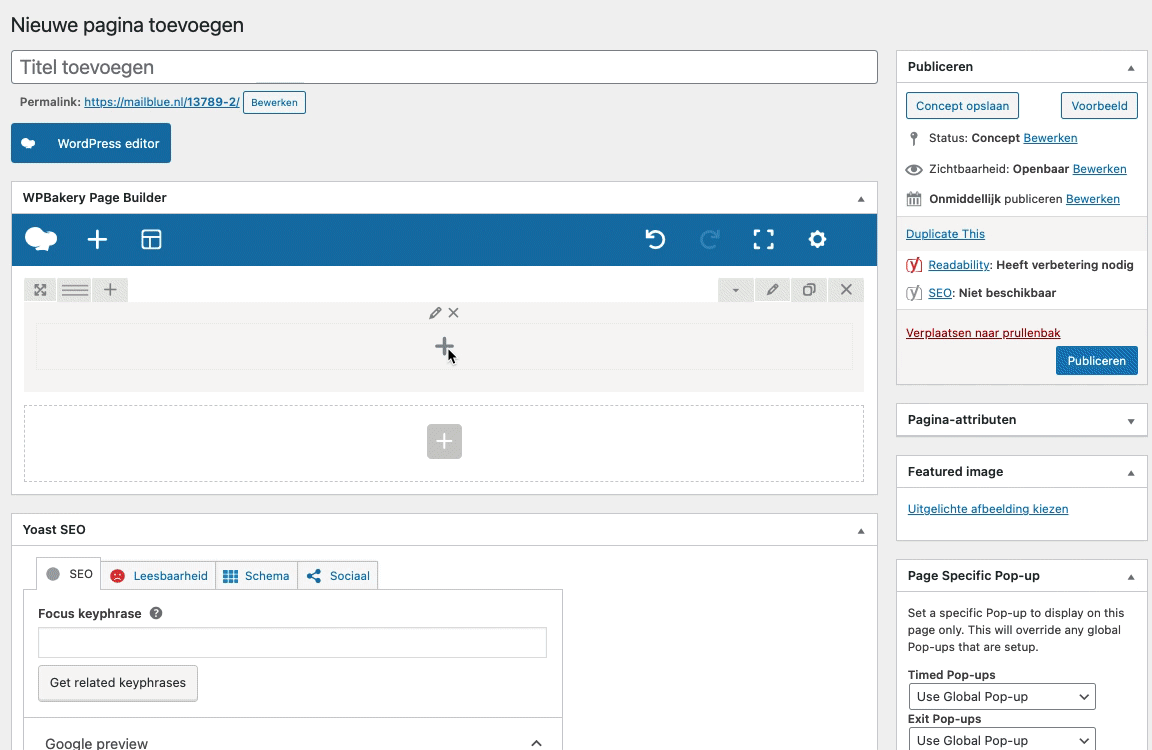Image resolution: width=1152 pixels, height=750 pixels.
Task: Click the Concept opslaan button
Action: point(962,106)
